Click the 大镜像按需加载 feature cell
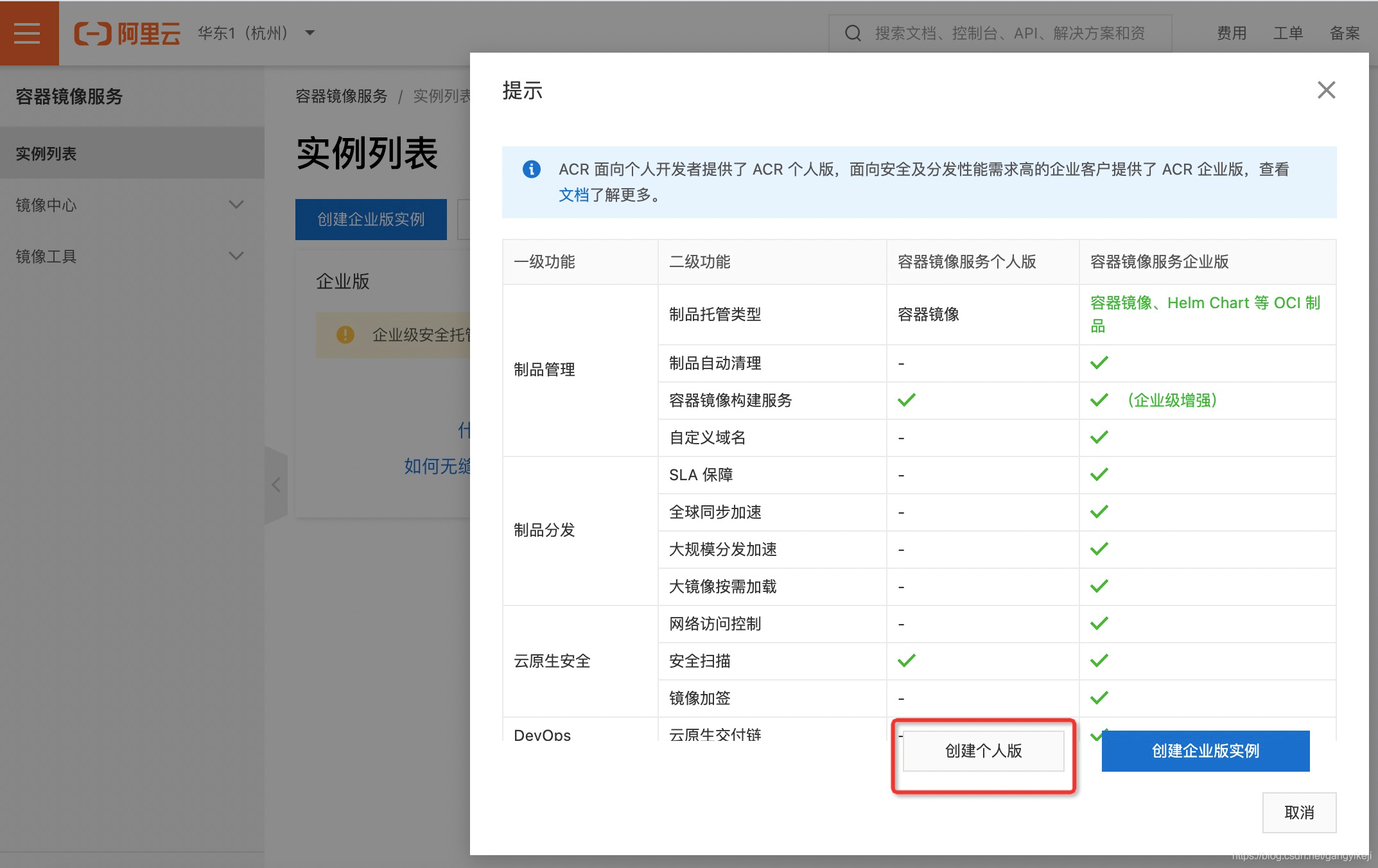Viewport: 1378px width, 868px height. pyautogui.click(x=772, y=587)
